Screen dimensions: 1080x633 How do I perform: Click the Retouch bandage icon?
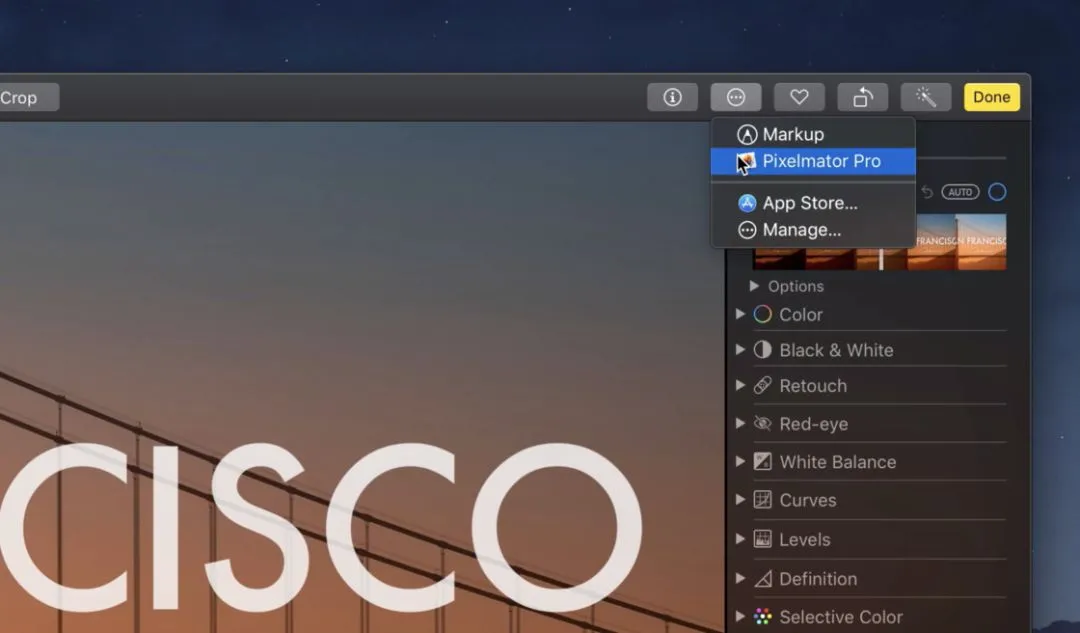pos(762,386)
